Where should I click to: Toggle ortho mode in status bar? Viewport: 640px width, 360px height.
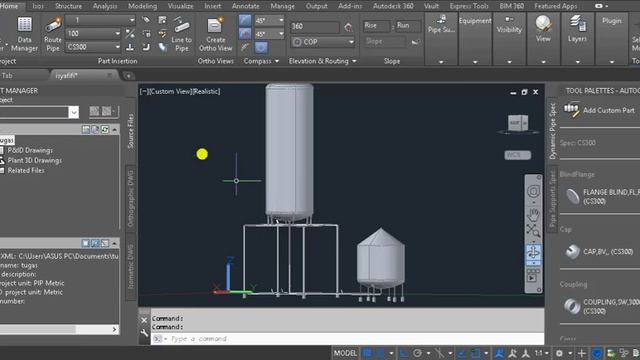[x=404, y=353]
